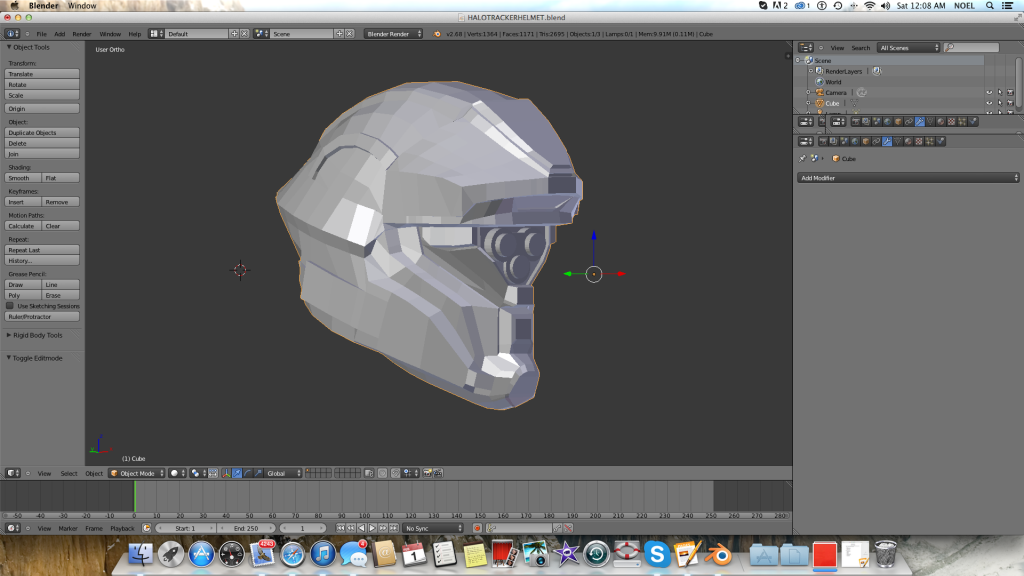Open Global orientation dropdown
The height and width of the screenshot is (576, 1024).
(x=284, y=473)
